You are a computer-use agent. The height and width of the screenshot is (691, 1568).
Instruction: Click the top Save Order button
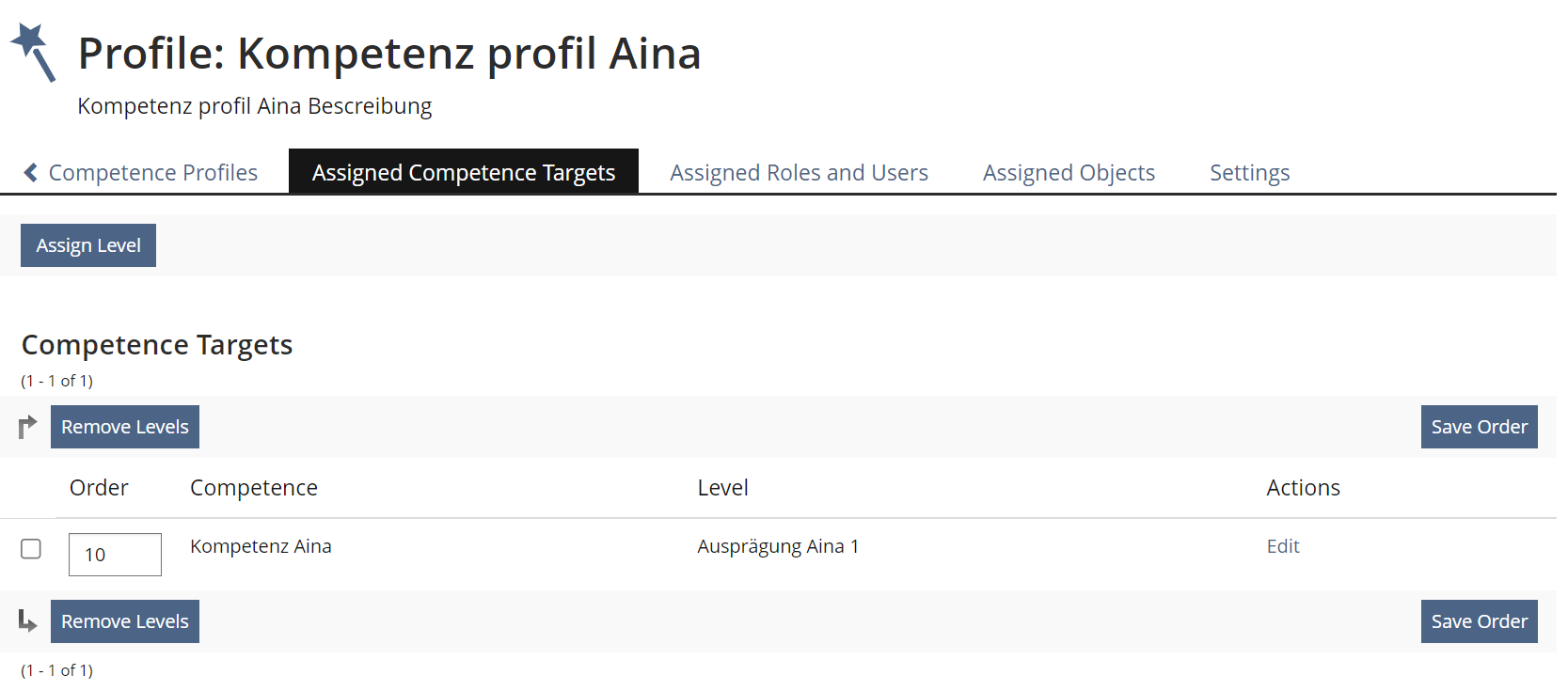click(x=1479, y=427)
